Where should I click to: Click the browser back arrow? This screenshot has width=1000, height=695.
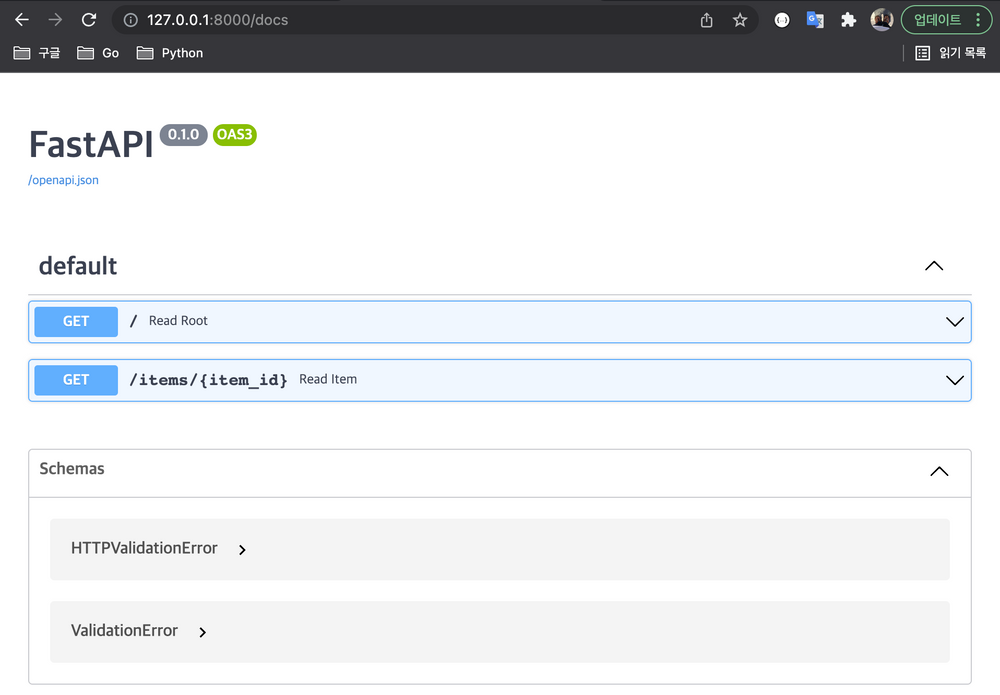(22, 20)
